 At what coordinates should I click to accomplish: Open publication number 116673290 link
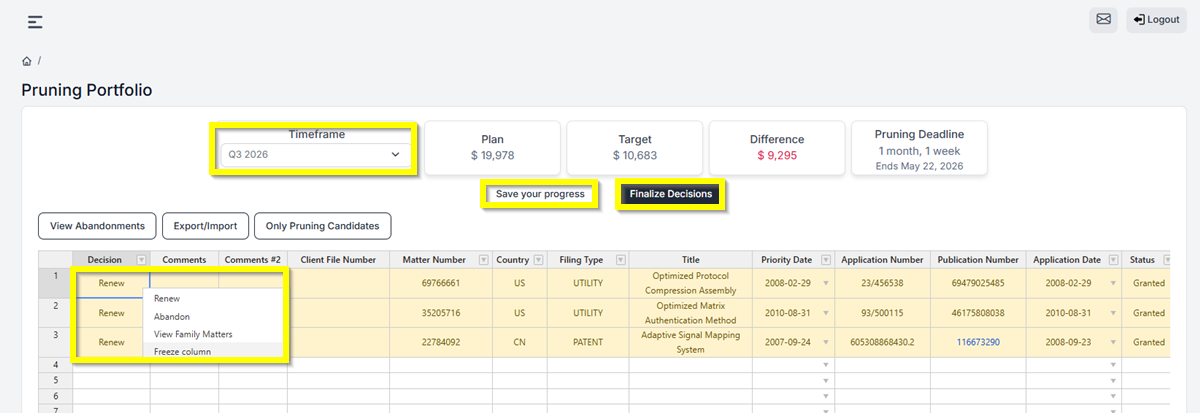[x=977, y=342]
